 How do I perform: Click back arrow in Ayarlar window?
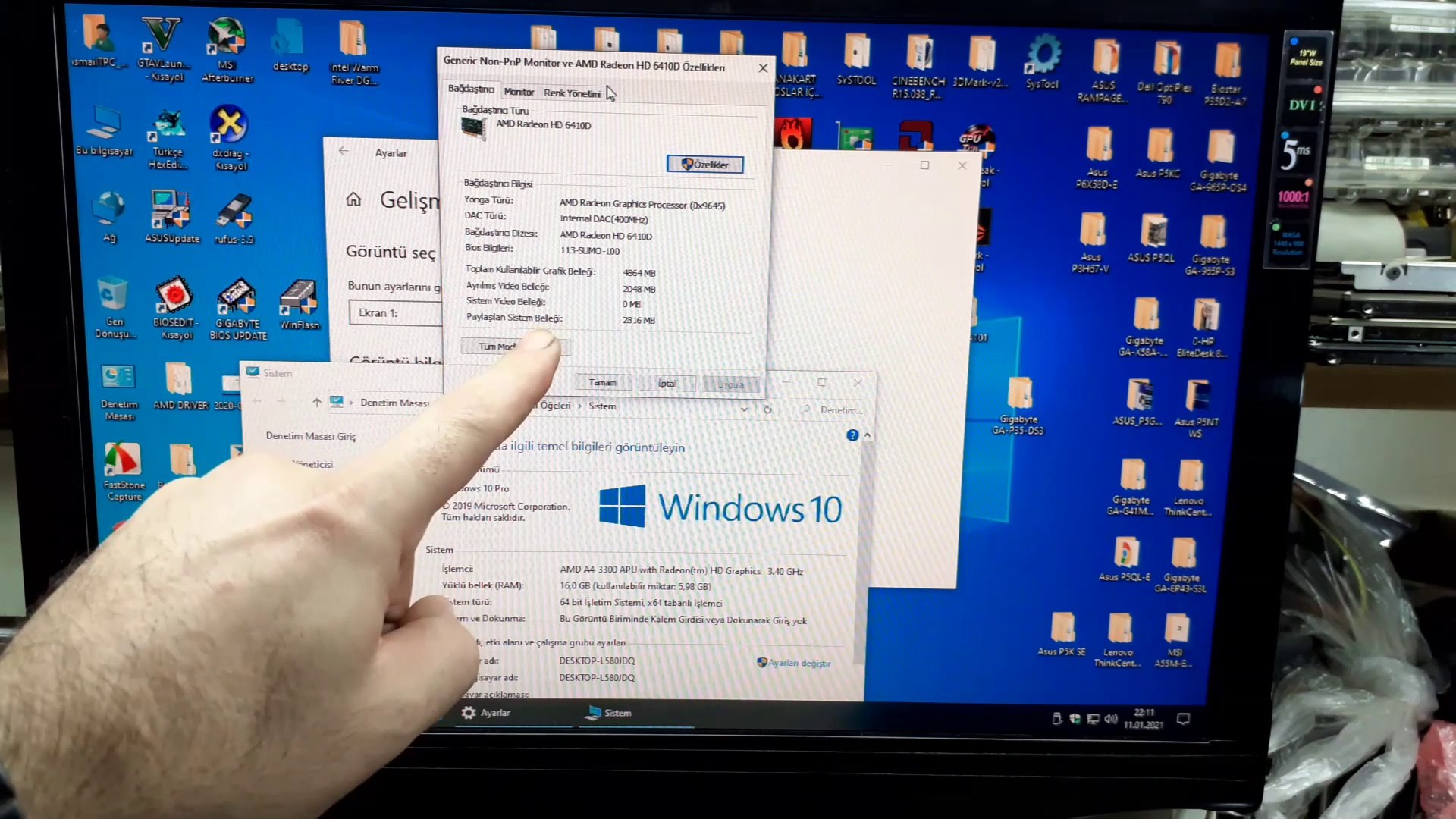[344, 151]
